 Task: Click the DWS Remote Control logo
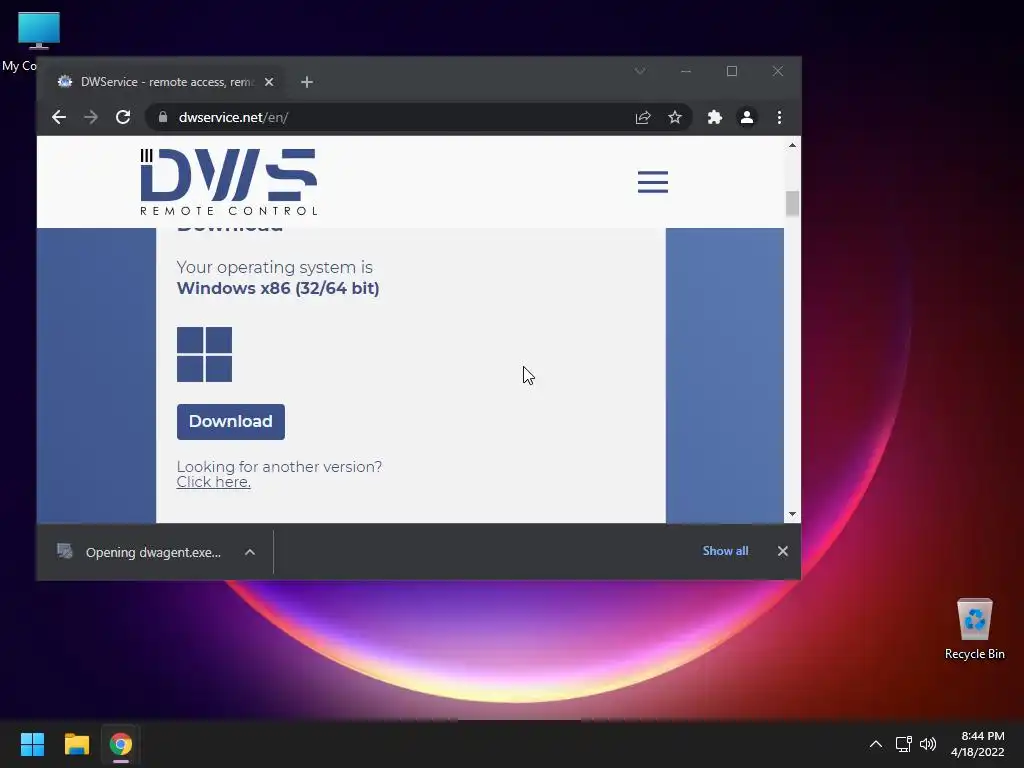point(229,182)
